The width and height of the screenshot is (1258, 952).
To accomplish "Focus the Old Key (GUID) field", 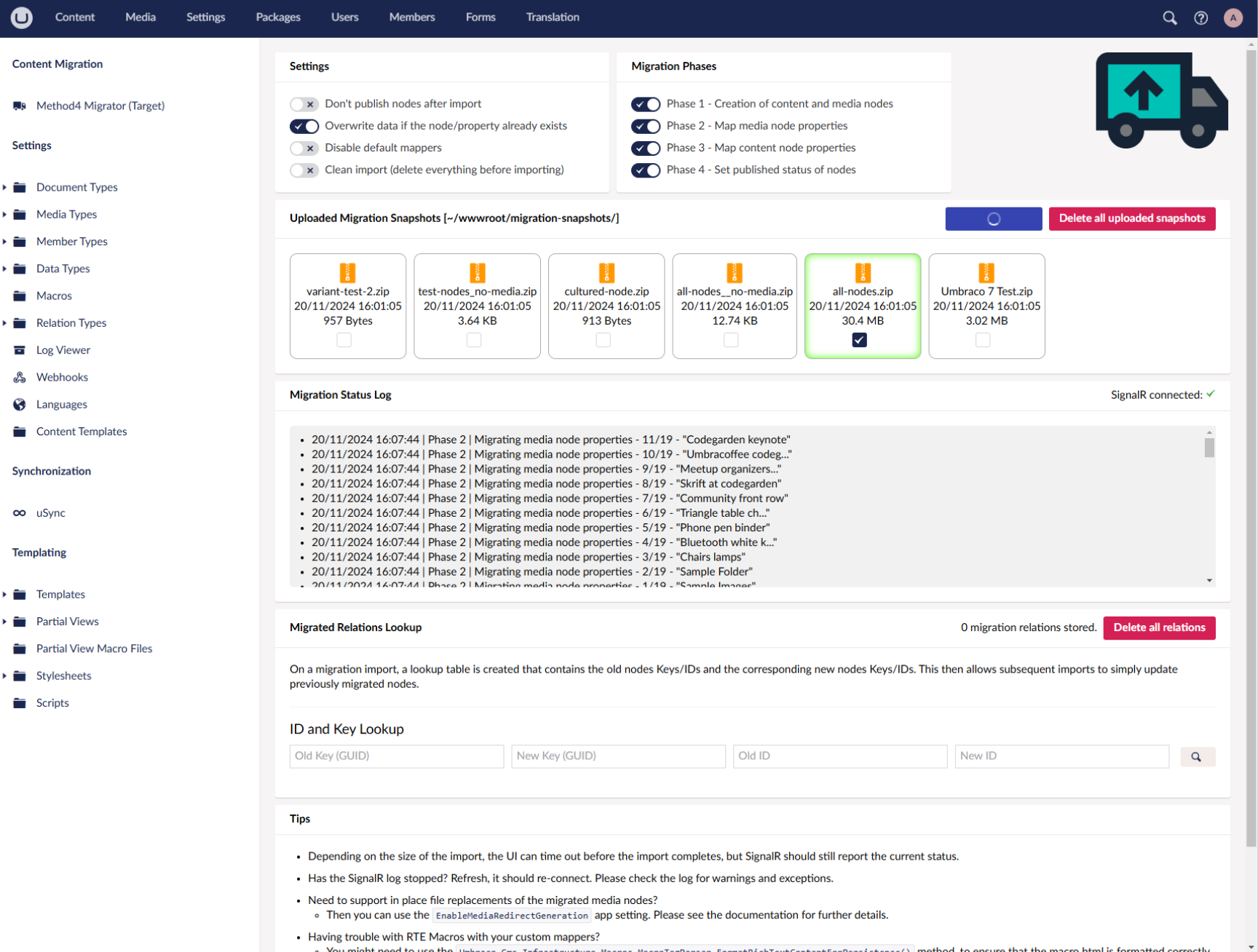I will tap(397, 756).
